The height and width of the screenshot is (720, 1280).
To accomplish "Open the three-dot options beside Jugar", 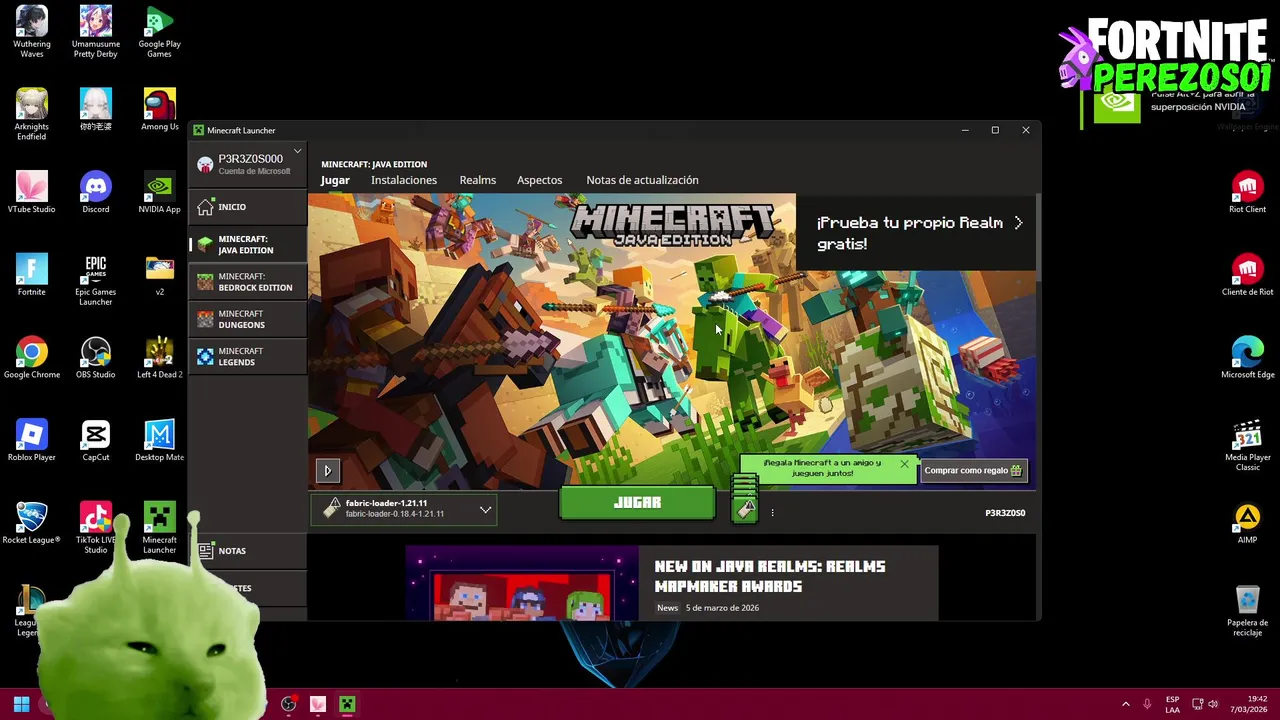I will coord(772,513).
